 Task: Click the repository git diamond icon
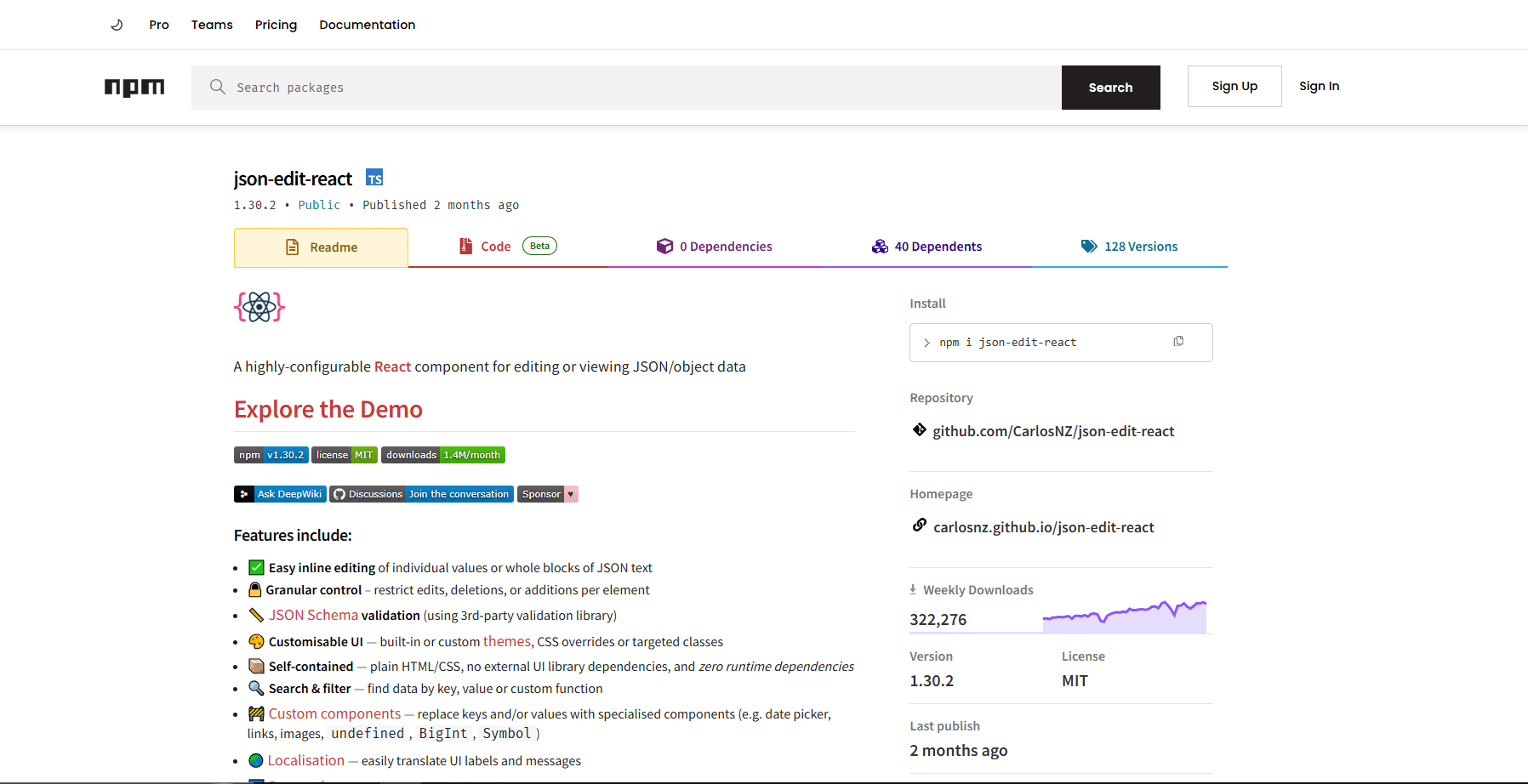pos(920,429)
